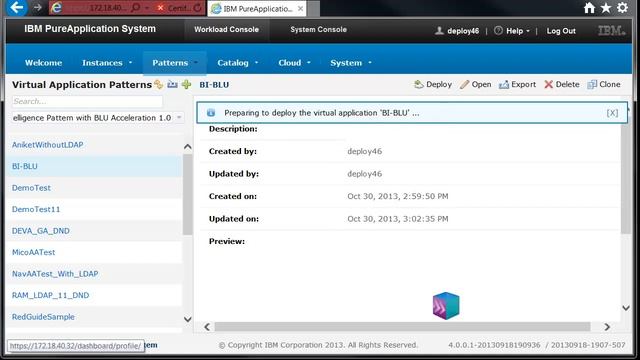Click detail pane scroll left arrow
Viewport: 640px width, 360px height.
coord(207,327)
